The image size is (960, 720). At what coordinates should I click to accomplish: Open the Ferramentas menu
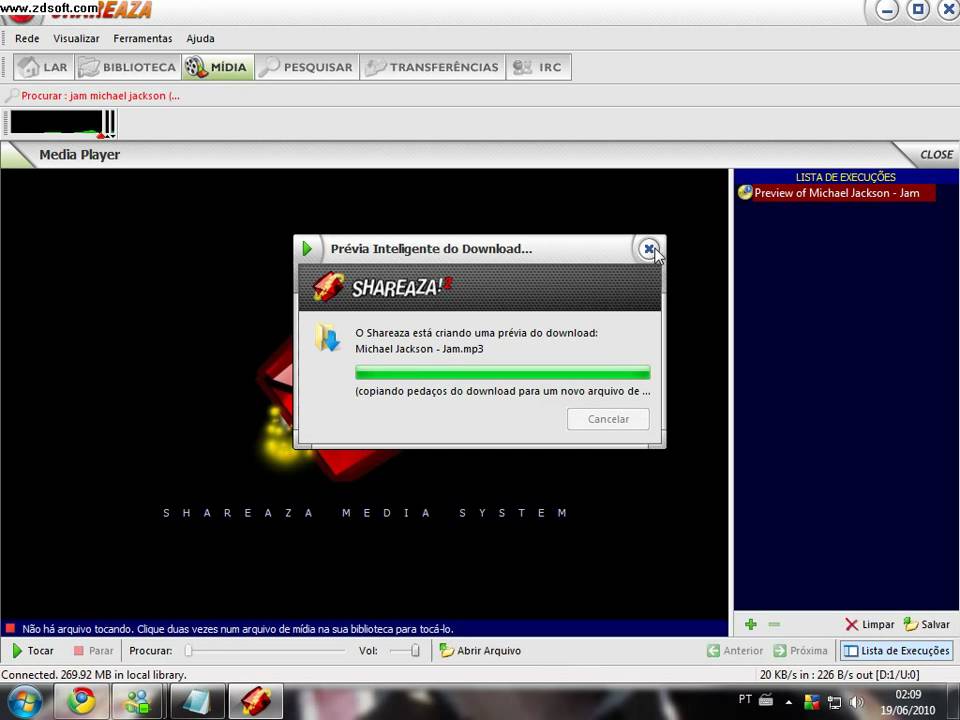(x=143, y=39)
